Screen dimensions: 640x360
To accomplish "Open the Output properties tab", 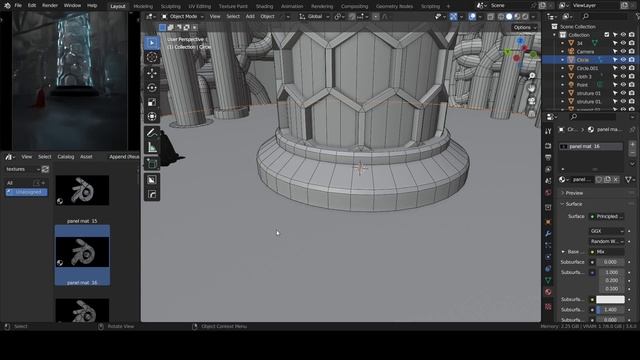I will 548,158.
